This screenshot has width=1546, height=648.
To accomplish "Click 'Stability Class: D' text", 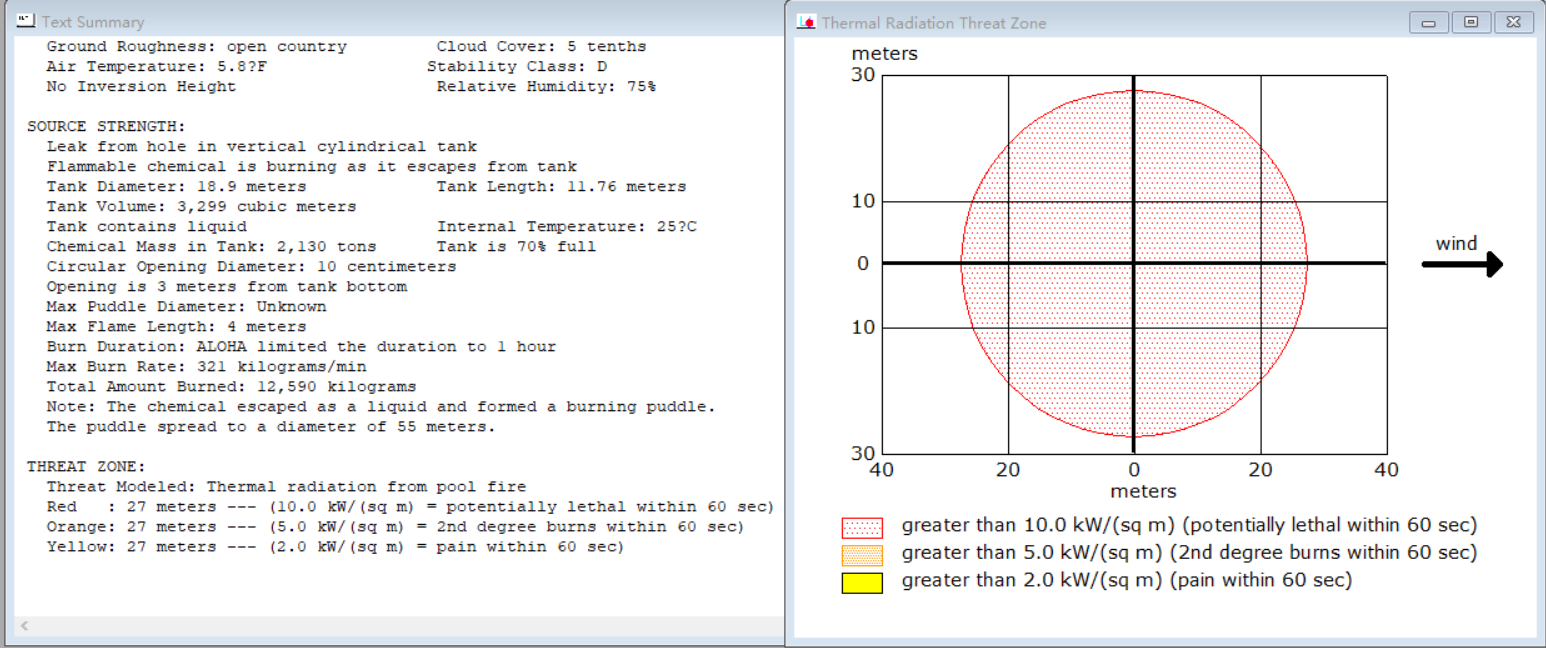I will click(x=517, y=67).
